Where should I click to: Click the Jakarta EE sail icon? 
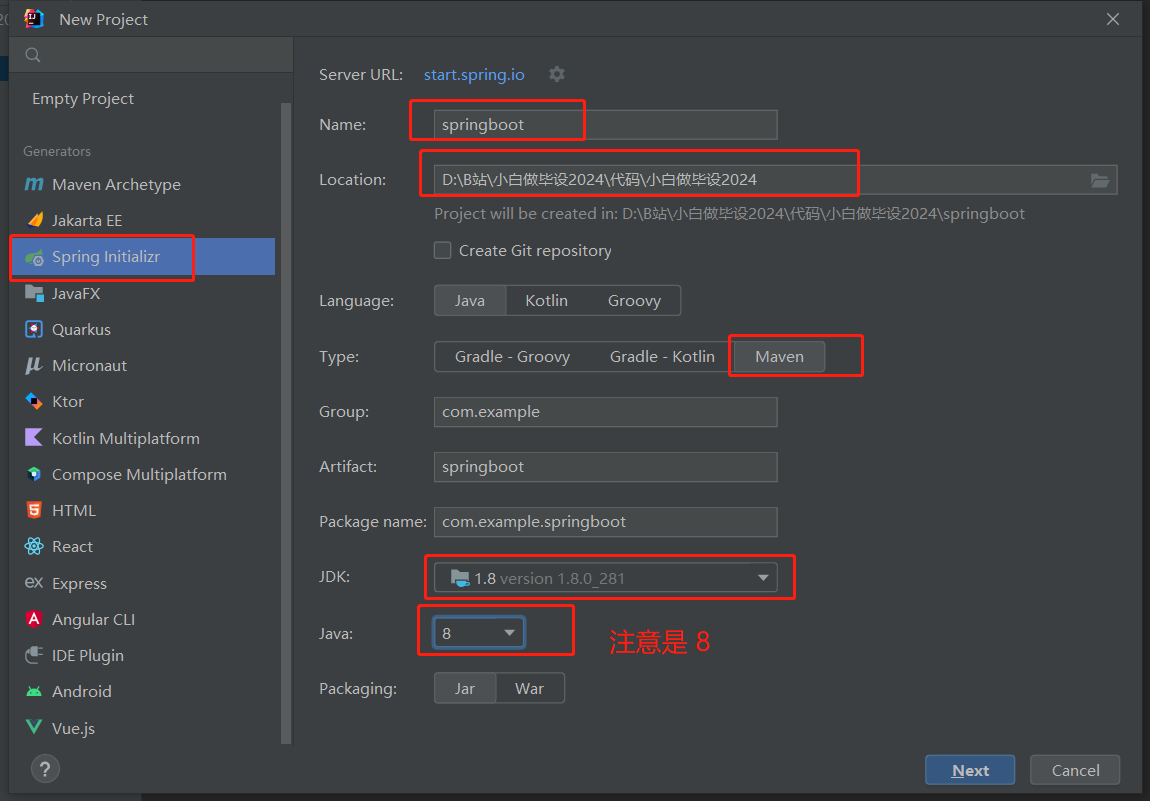tap(34, 220)
